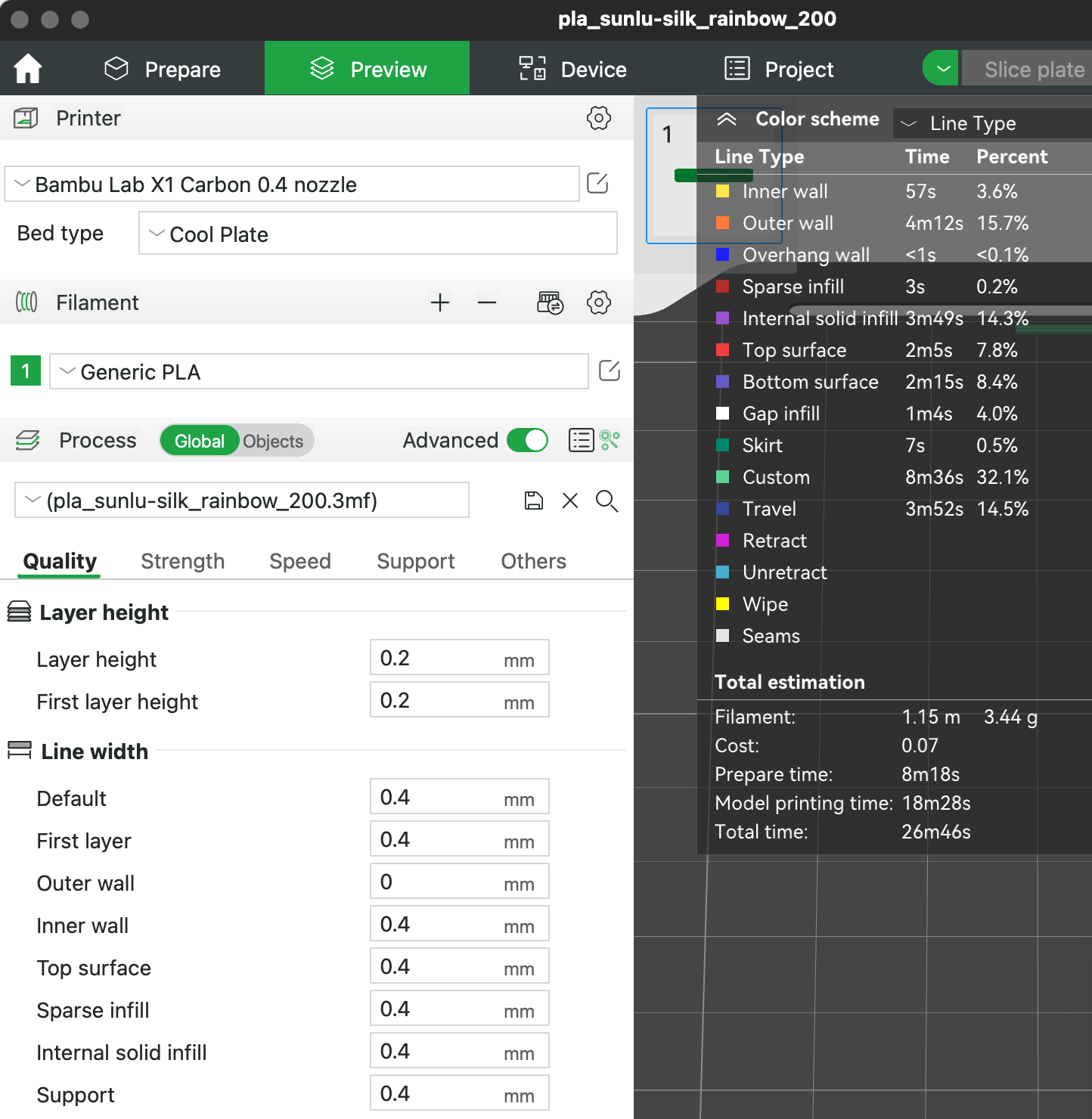Search process parameters with magnifier icon
This screenshot has width=1092, height=1119.
pyautogui.click(x=606, y=501)
